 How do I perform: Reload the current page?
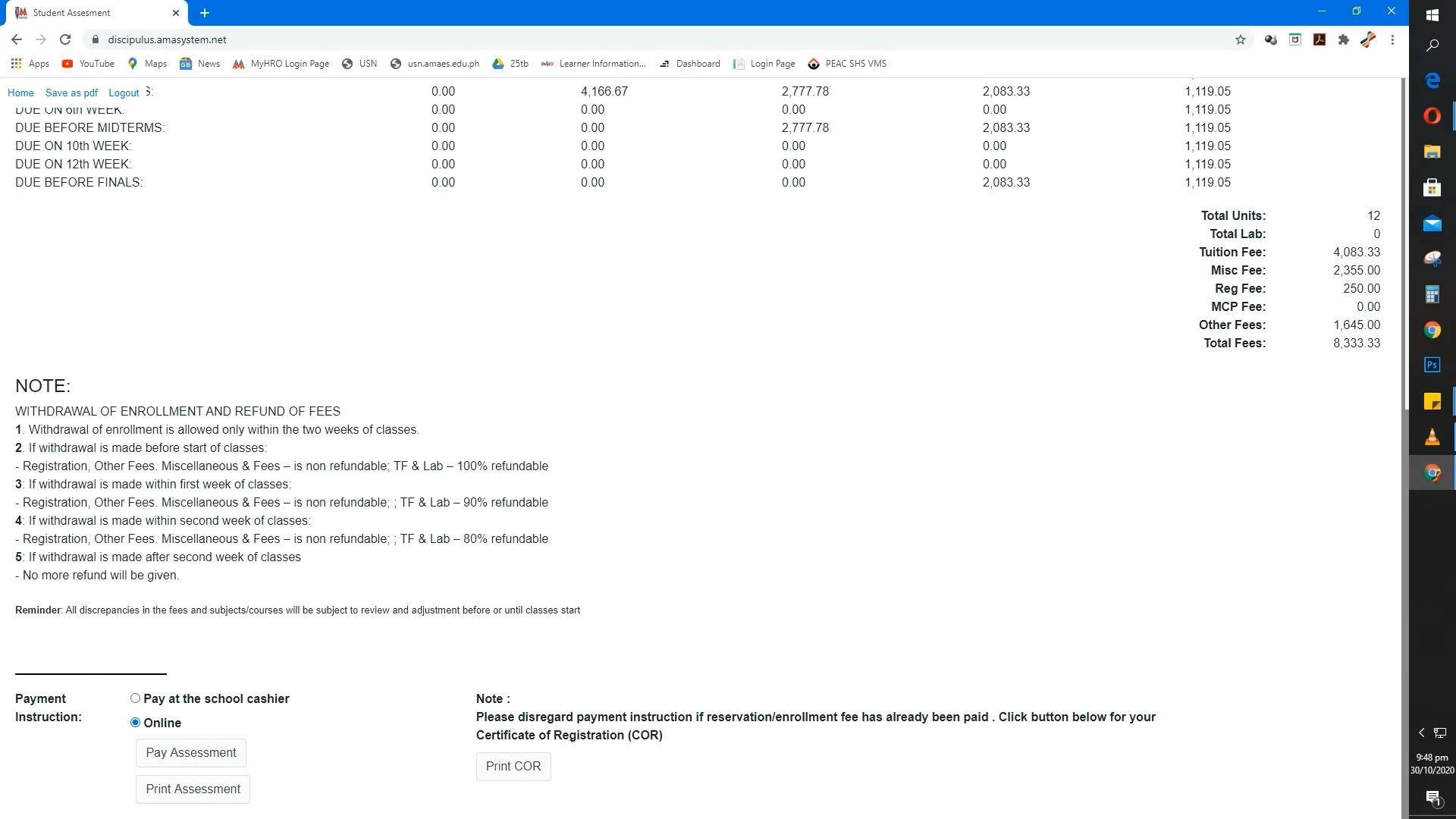point(65,39)
